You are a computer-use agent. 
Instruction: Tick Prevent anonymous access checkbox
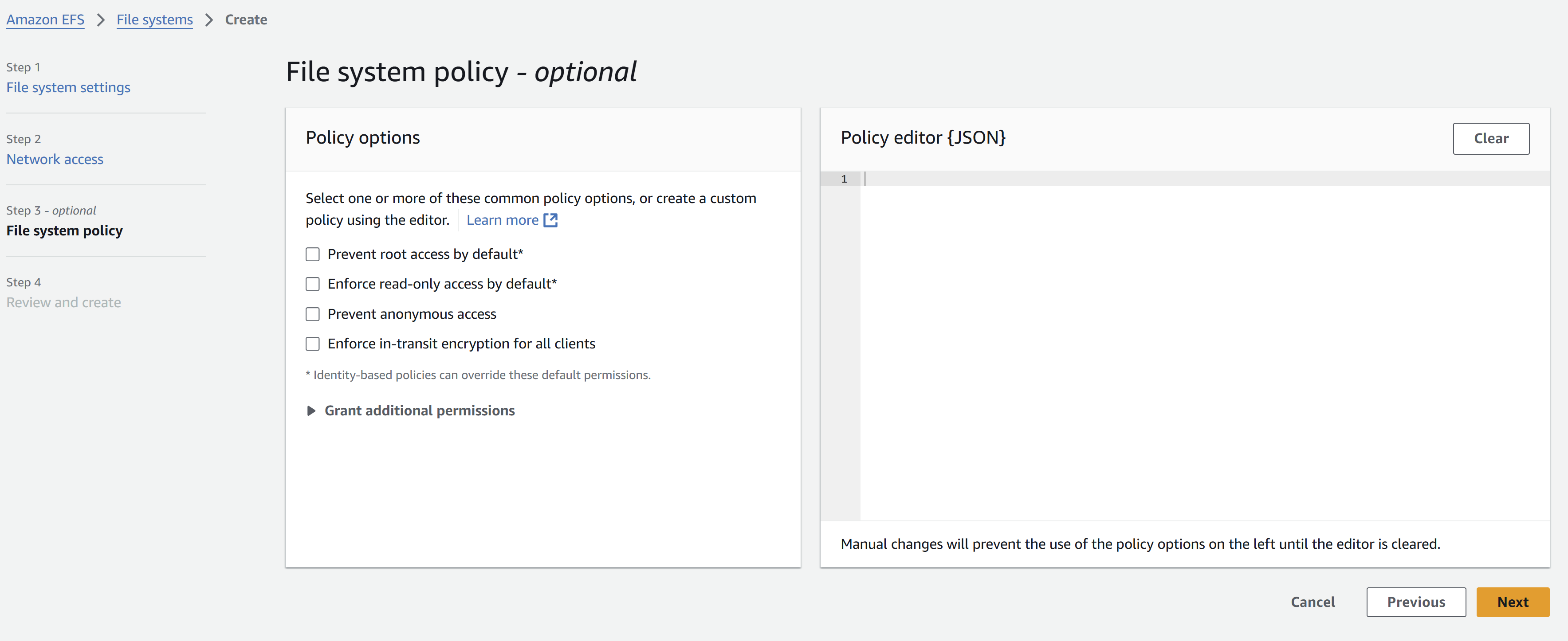(312, 314)
